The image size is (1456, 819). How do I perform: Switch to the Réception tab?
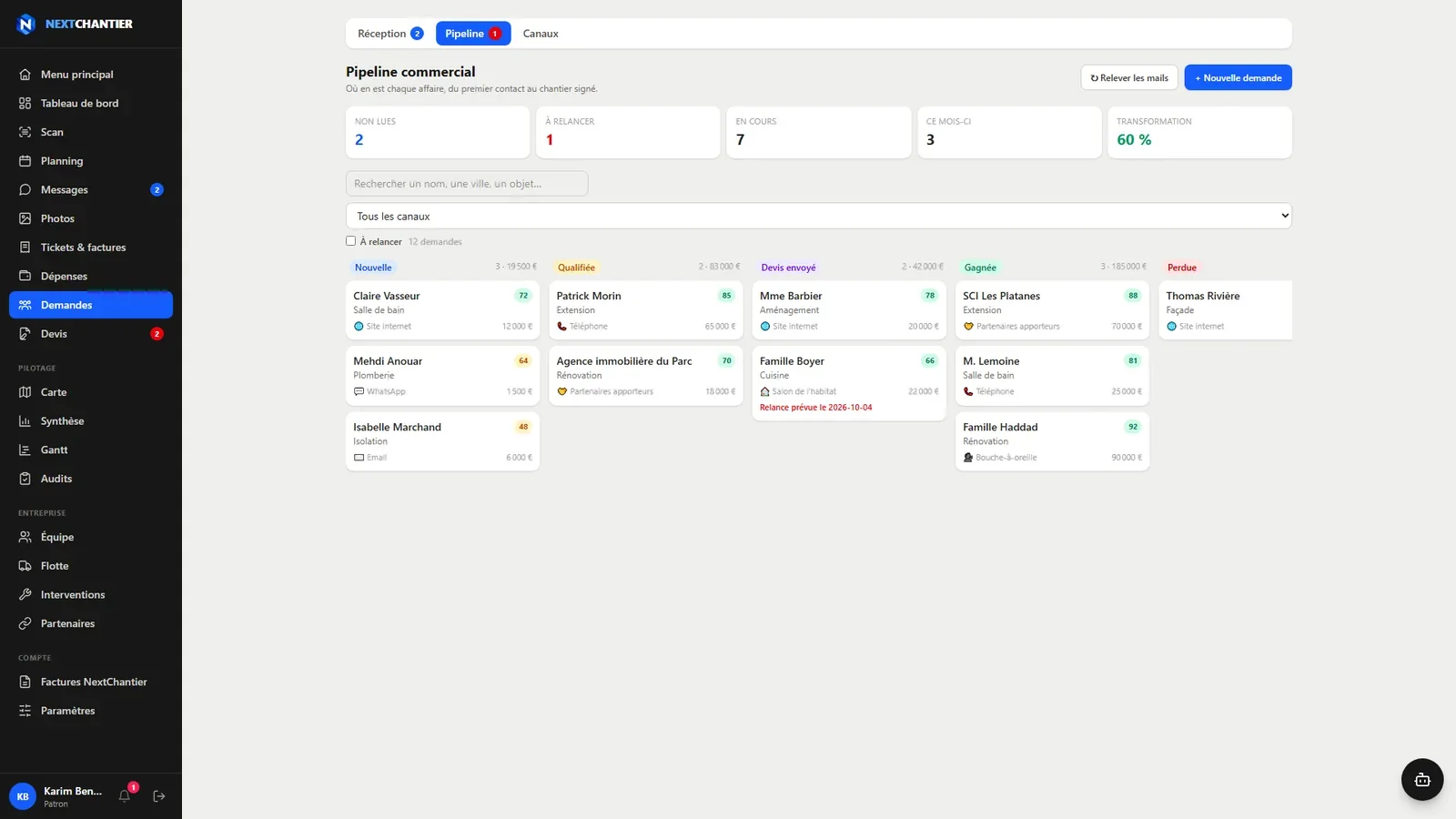(x=390, y=34)
